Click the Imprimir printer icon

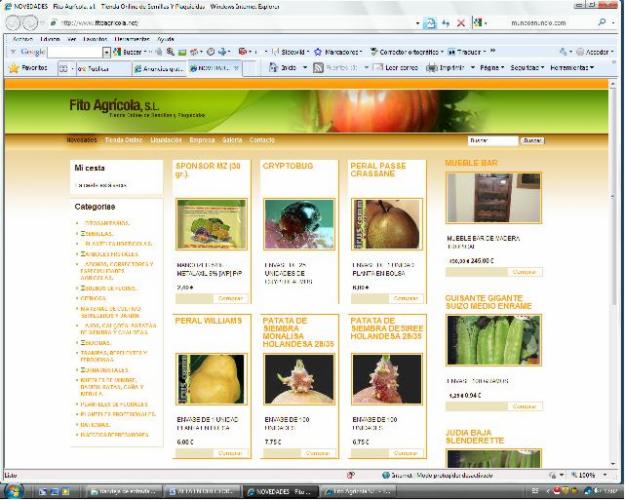(432, 68)
